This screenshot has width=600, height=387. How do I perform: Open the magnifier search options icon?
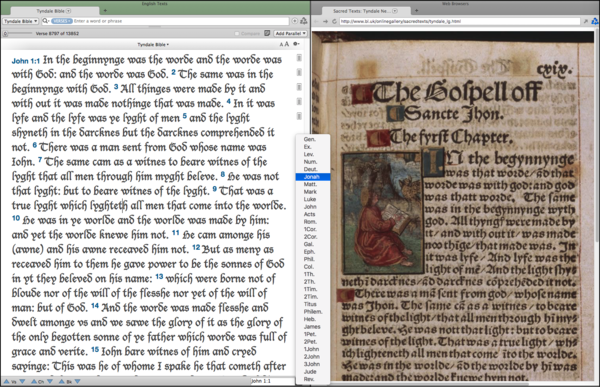46,21
